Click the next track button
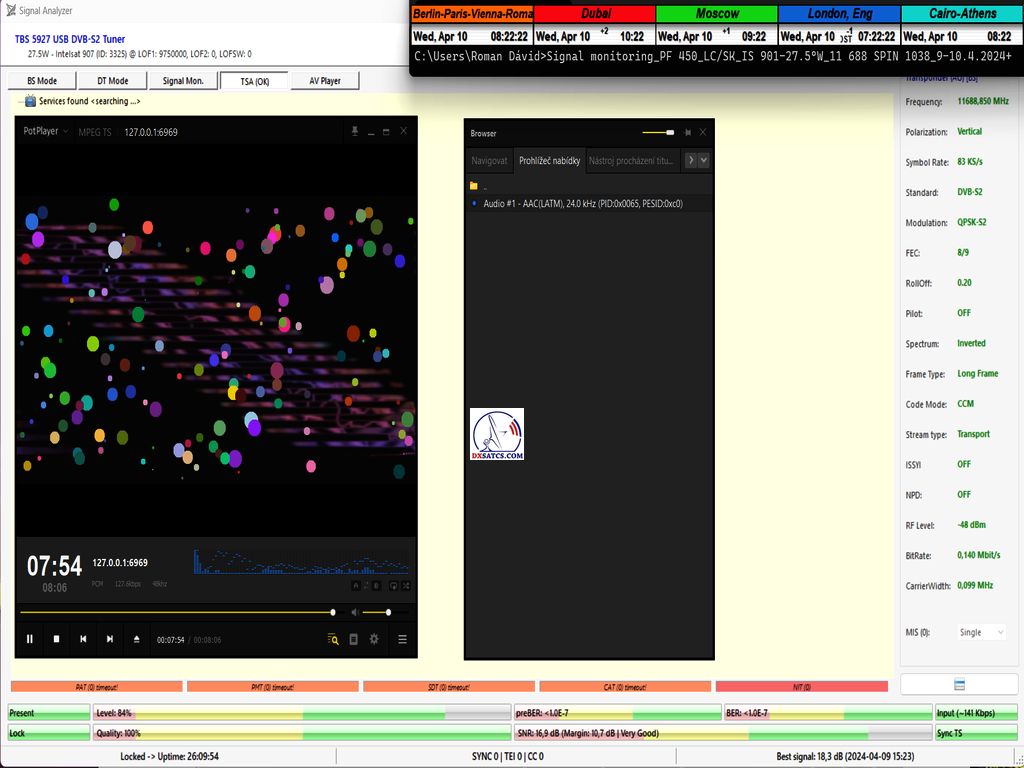Screen dimensions: 1024x768 point(110,639)
